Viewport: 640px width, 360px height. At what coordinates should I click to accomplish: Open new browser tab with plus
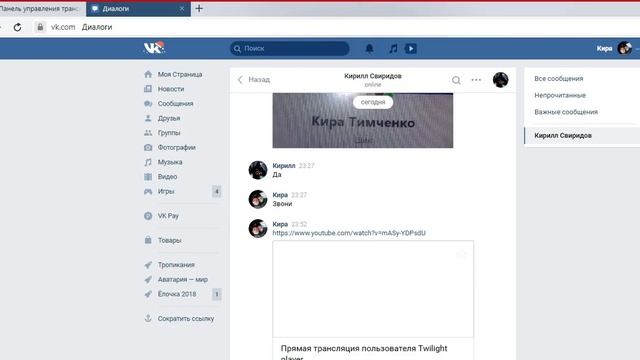[x=199, y=9]
